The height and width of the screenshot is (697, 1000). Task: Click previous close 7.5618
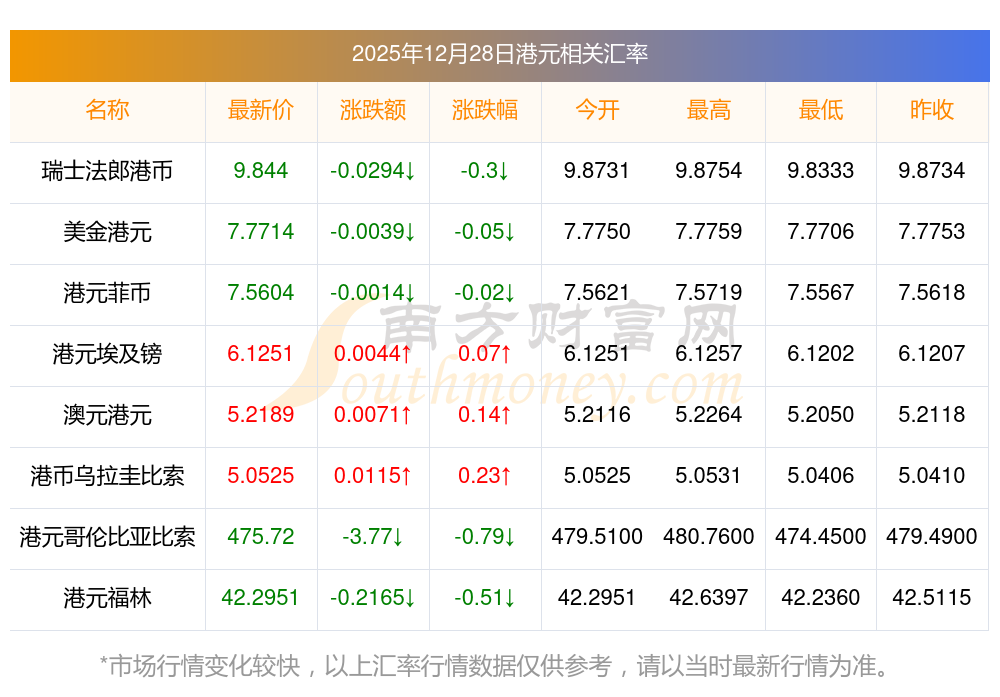coord(932,293)
